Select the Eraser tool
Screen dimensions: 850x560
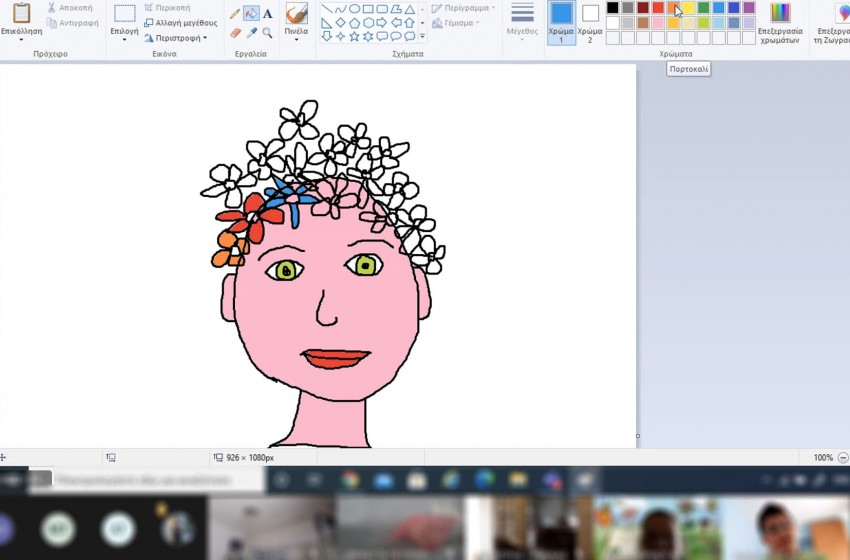coord(235,33)
